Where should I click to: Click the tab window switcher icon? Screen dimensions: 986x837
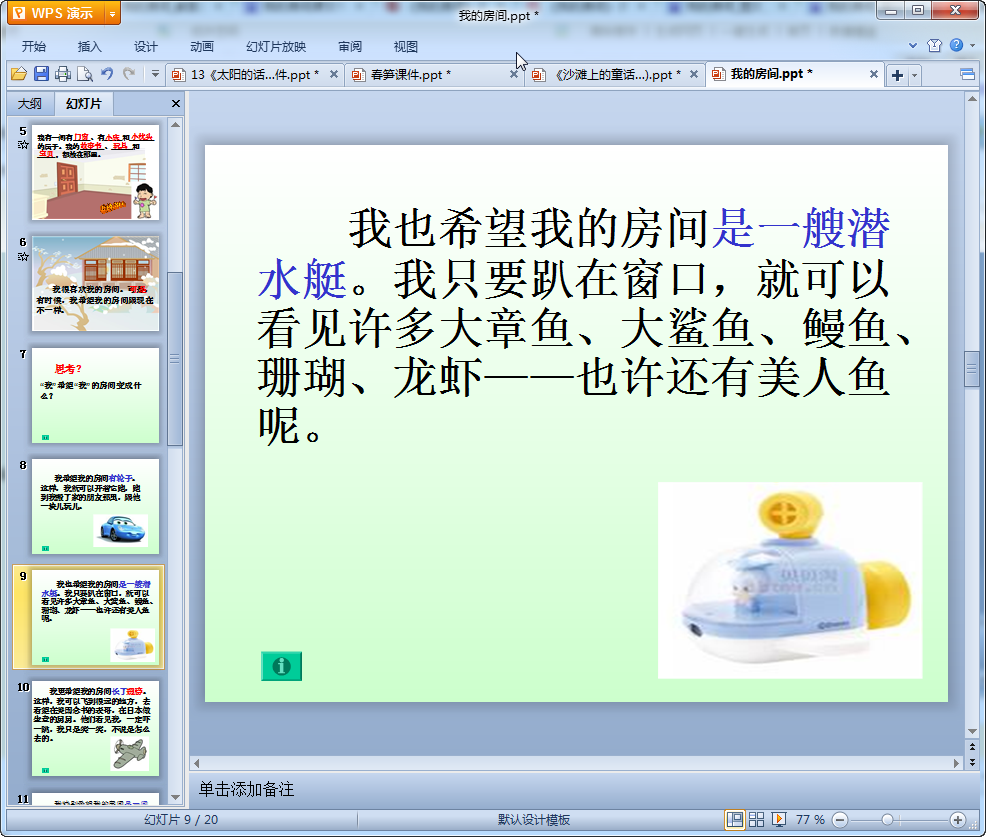967,75
